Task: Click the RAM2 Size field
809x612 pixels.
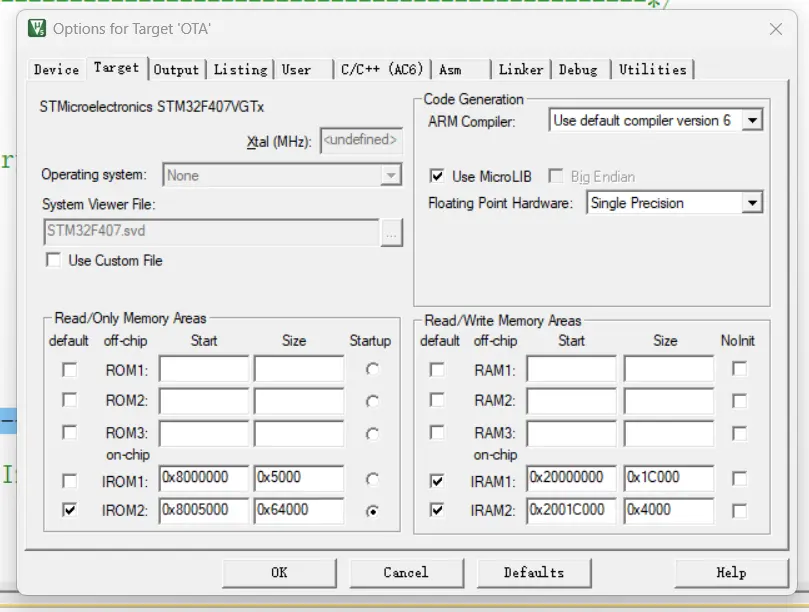Action: point(669,401)
